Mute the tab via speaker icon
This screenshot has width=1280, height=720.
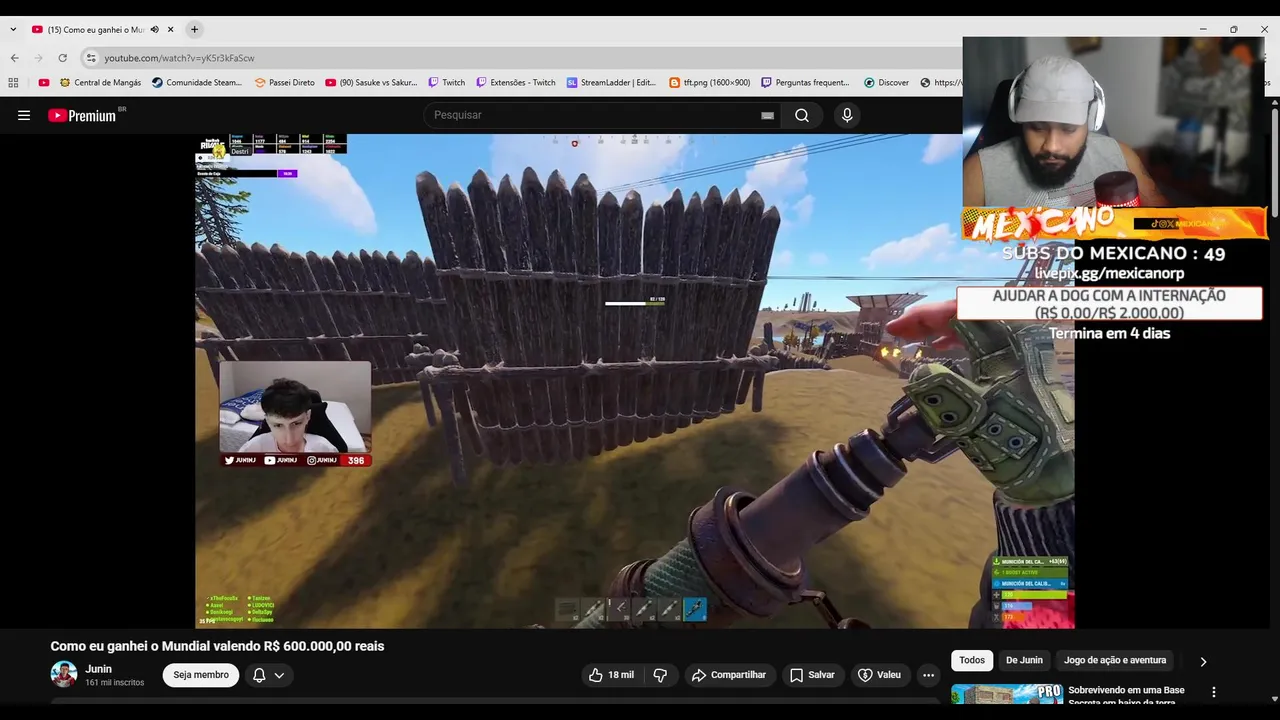point(154,30)
